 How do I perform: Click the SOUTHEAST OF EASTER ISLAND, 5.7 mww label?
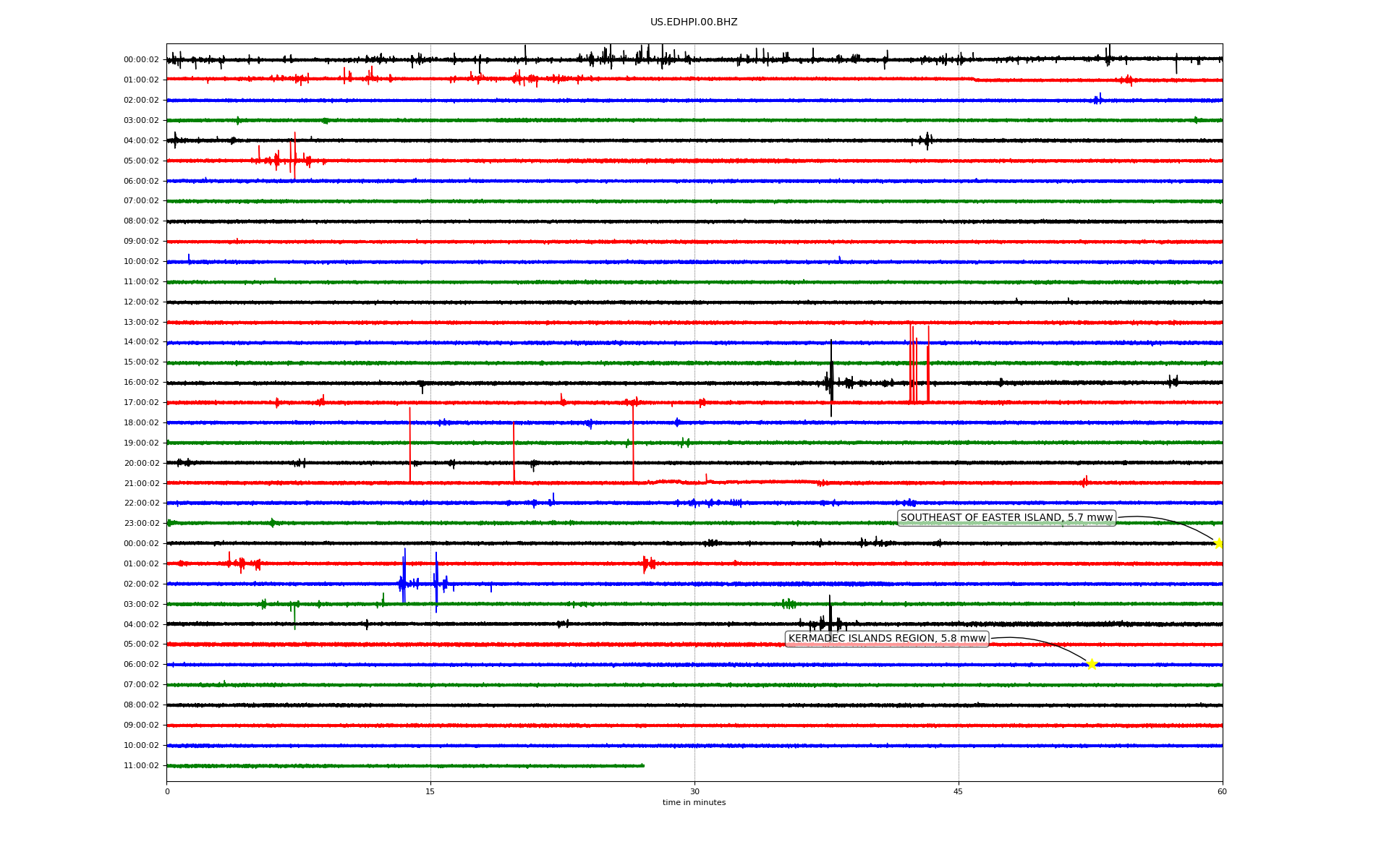pos(1006,518)
